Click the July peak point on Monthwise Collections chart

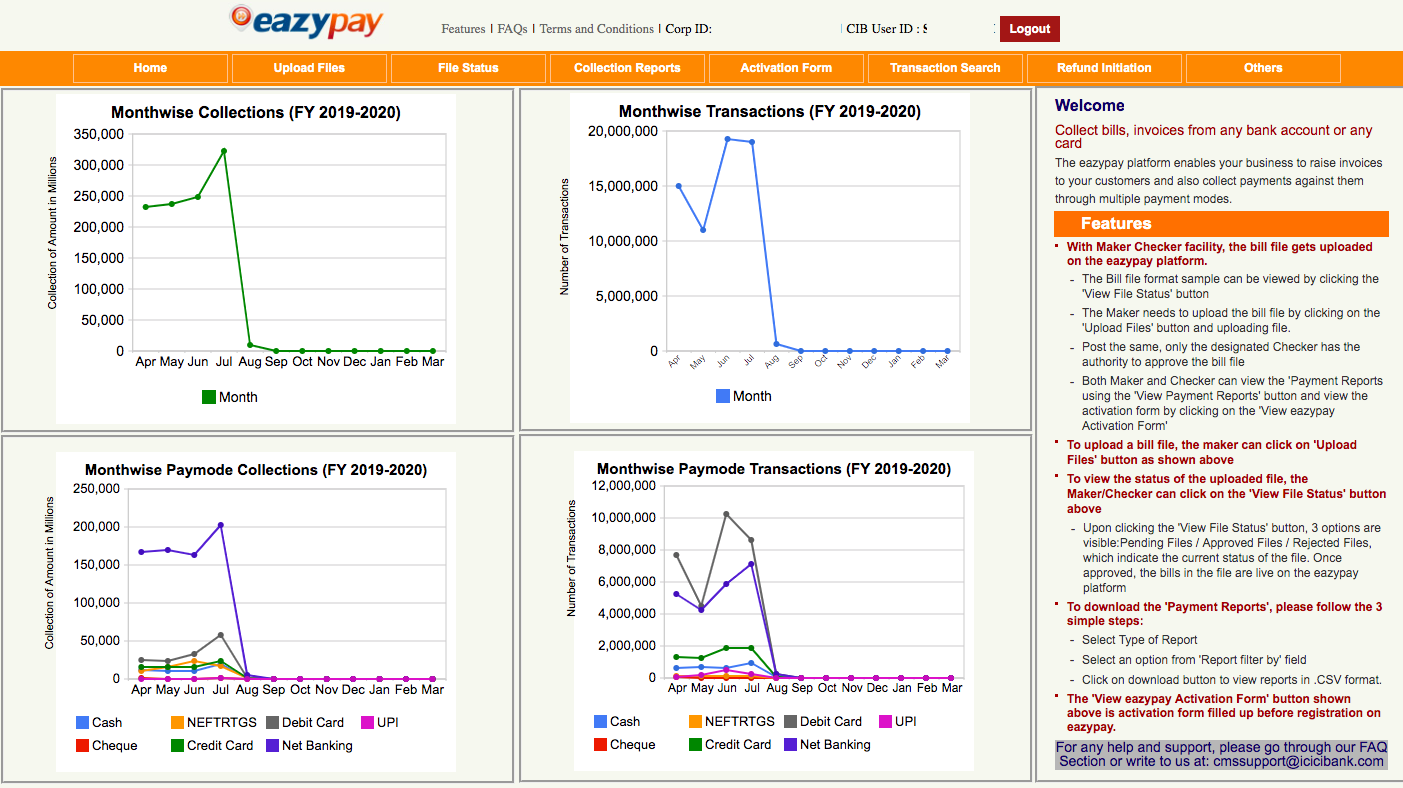click(224, 152)
